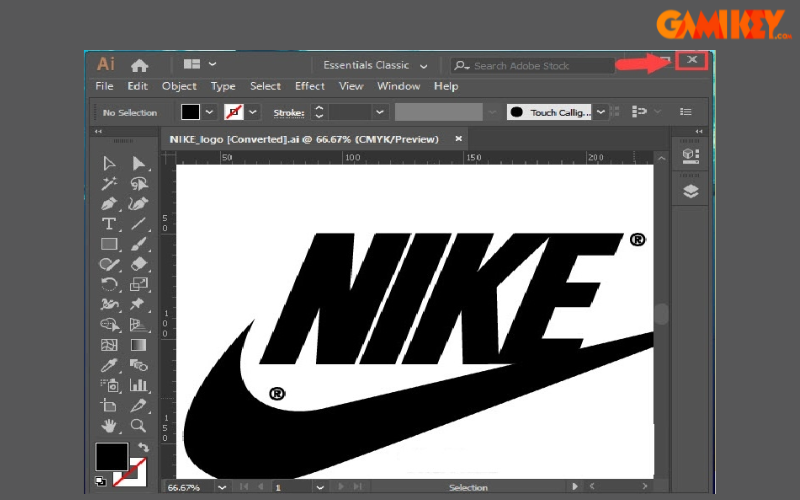Open the File menu
The height and width of the screenshot is (500, 800).
[104, 86]
